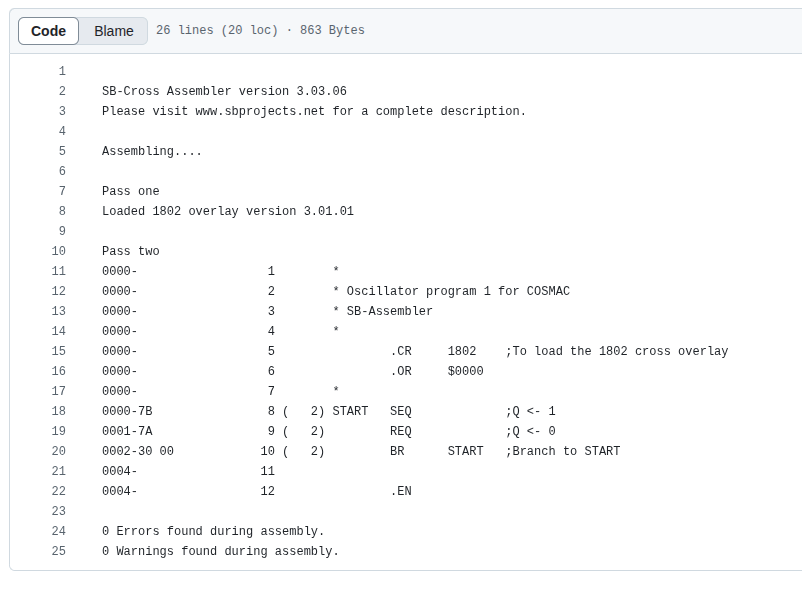Open the Blame view tab

[x=114, y=31]
